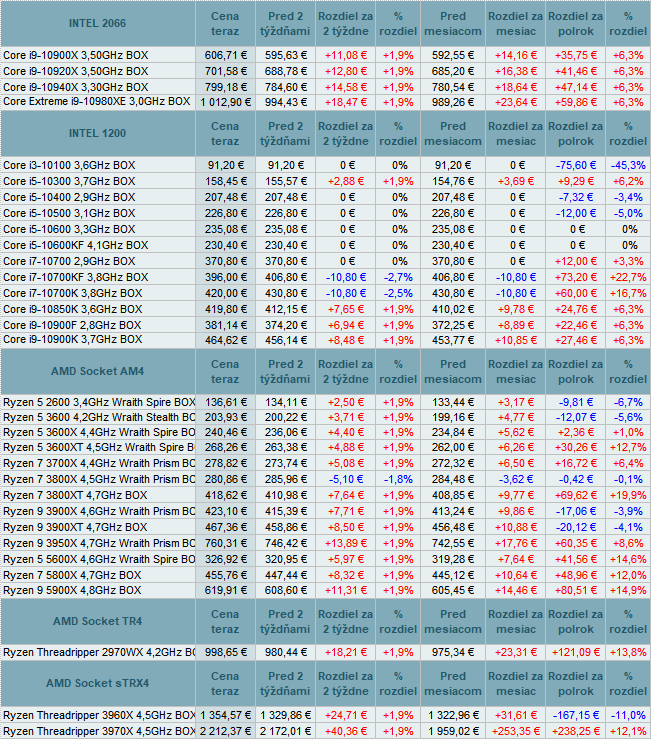Click the 998,65 € current price
The width and height of the screenshot is (651, 739).
point(226,653)
